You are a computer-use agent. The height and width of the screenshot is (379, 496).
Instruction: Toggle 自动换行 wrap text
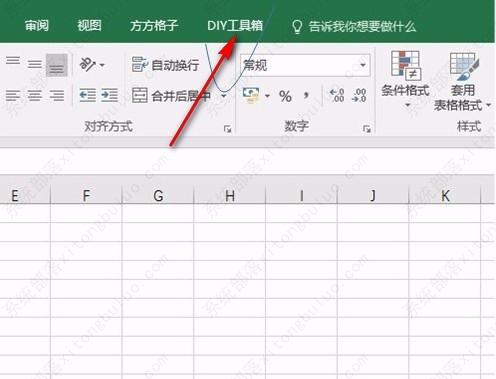tap(166, 65)
